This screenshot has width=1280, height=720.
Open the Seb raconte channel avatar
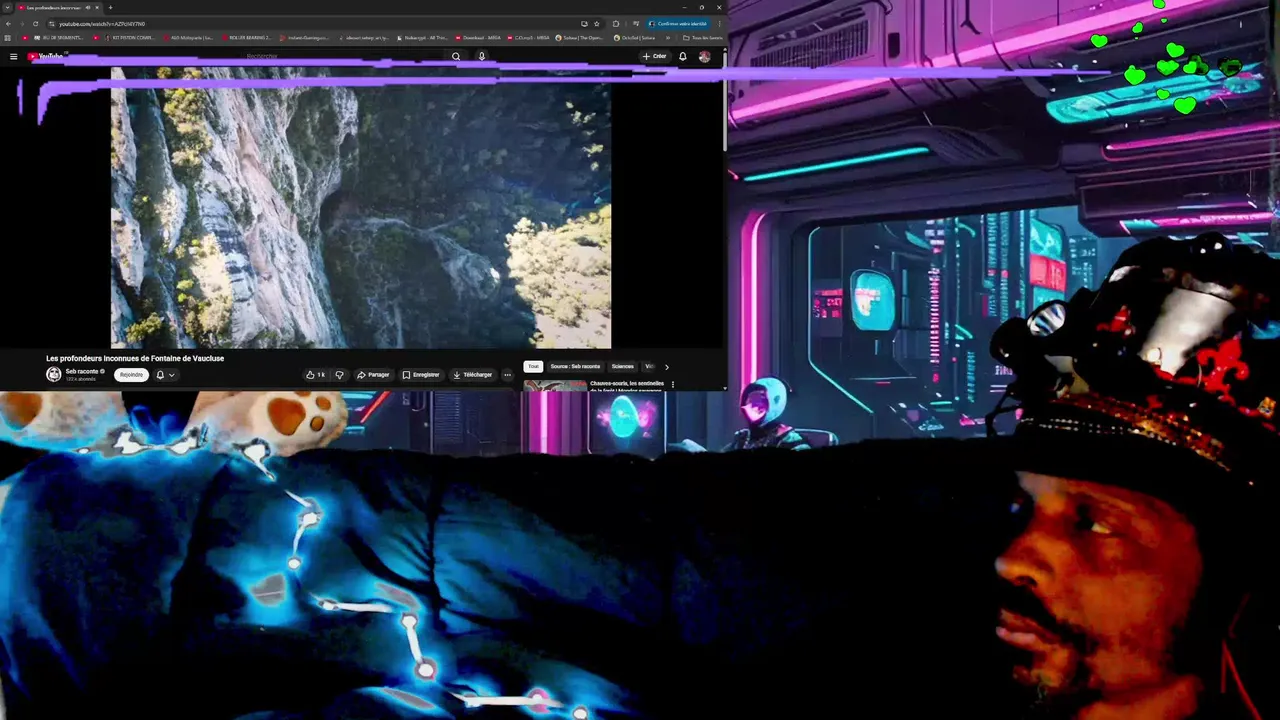tap(54, 374)
